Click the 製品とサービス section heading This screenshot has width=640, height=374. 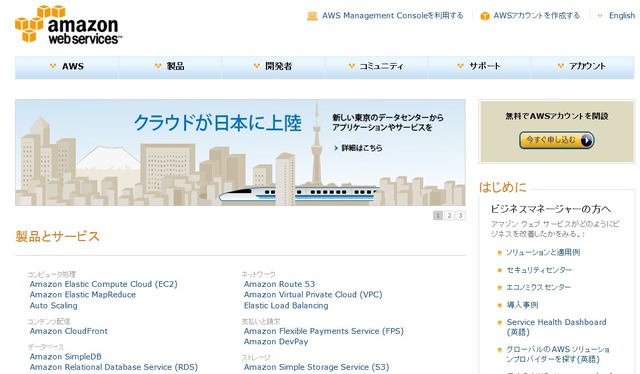(58, 236)
